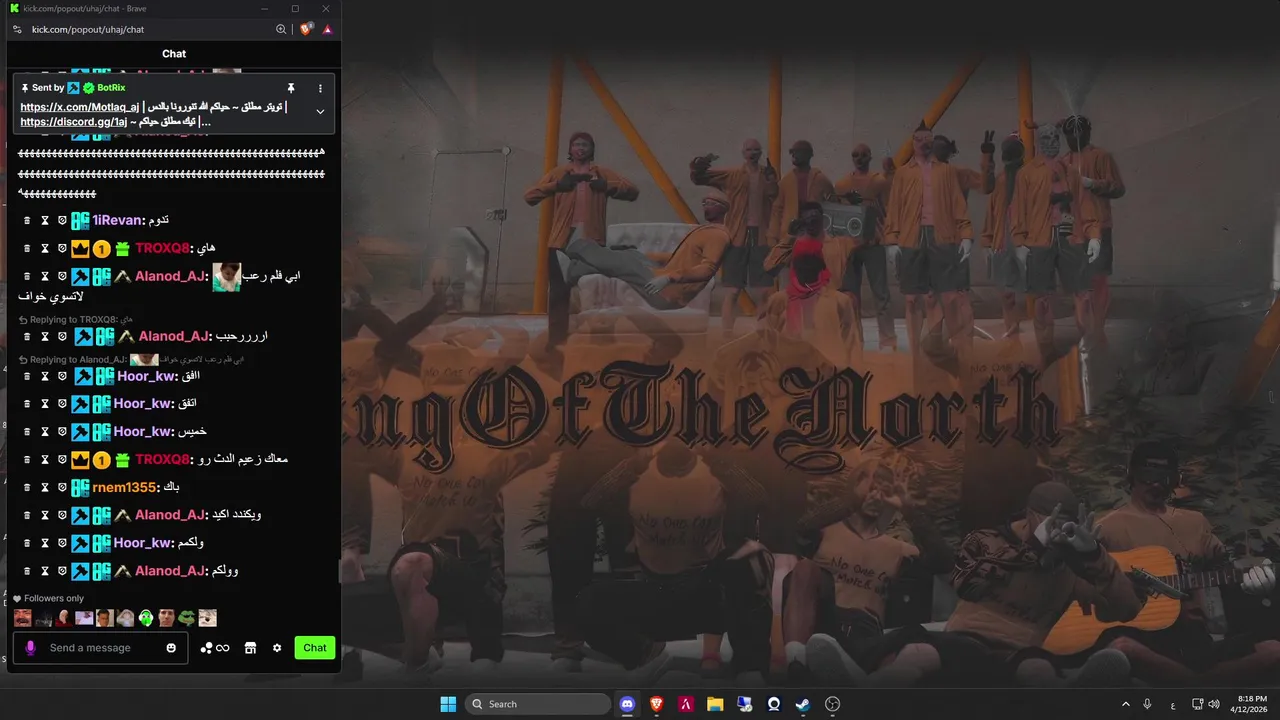
Task: Click the Brave Rewards triangle icon
Action: (327, 29)
